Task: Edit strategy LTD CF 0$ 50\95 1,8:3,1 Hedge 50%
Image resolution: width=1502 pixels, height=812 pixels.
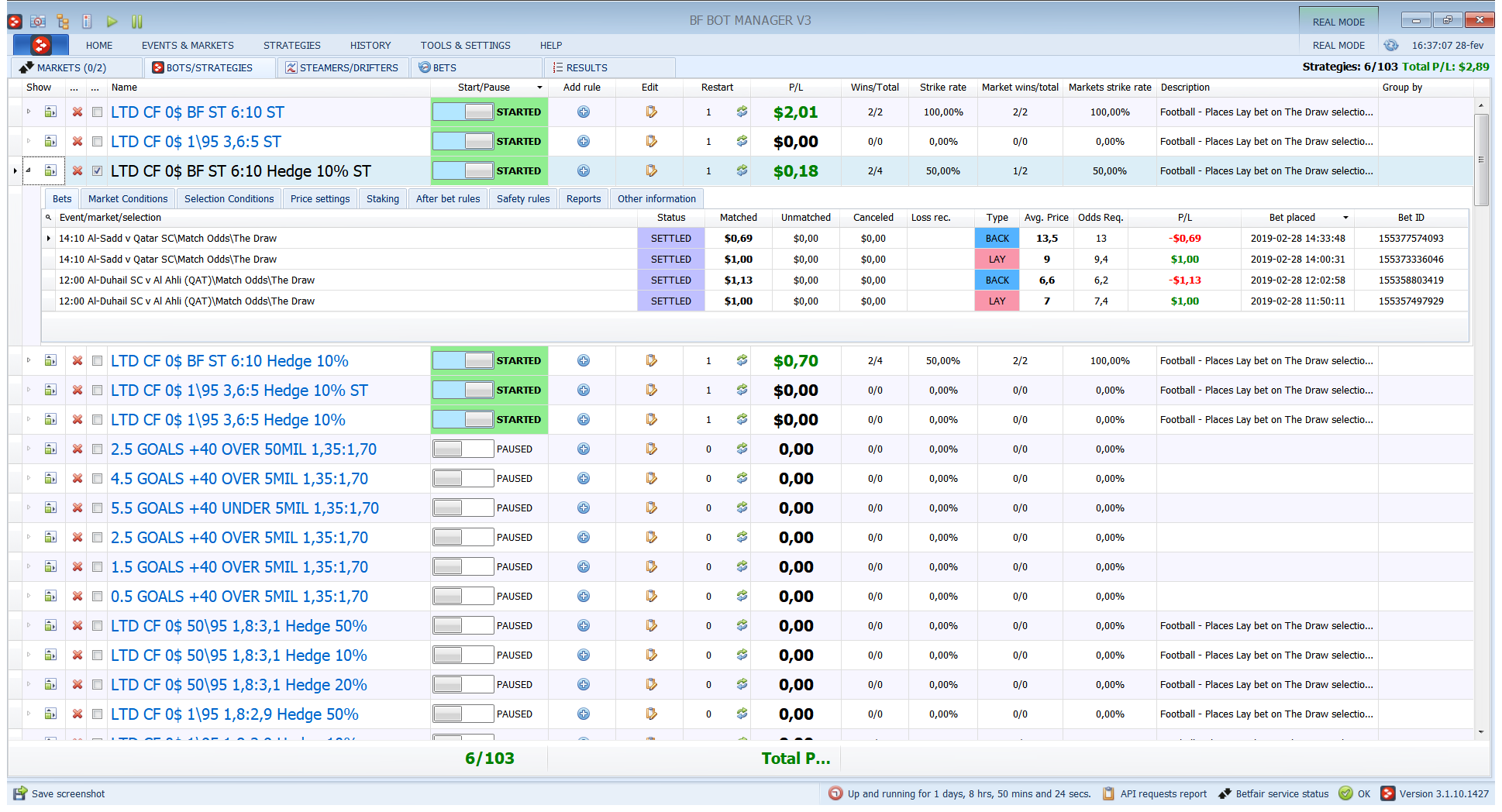Action: click(651, 625)
